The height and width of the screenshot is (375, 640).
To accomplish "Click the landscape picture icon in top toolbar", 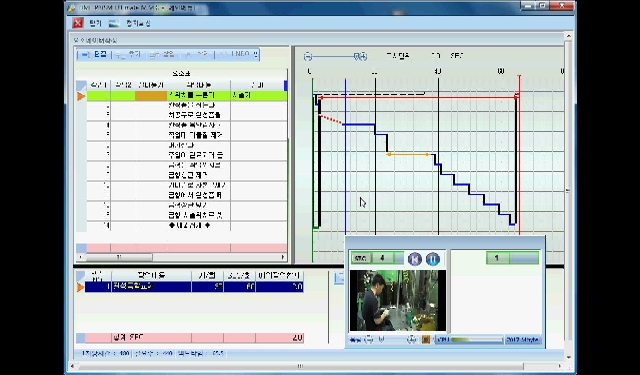I will 114,23.
